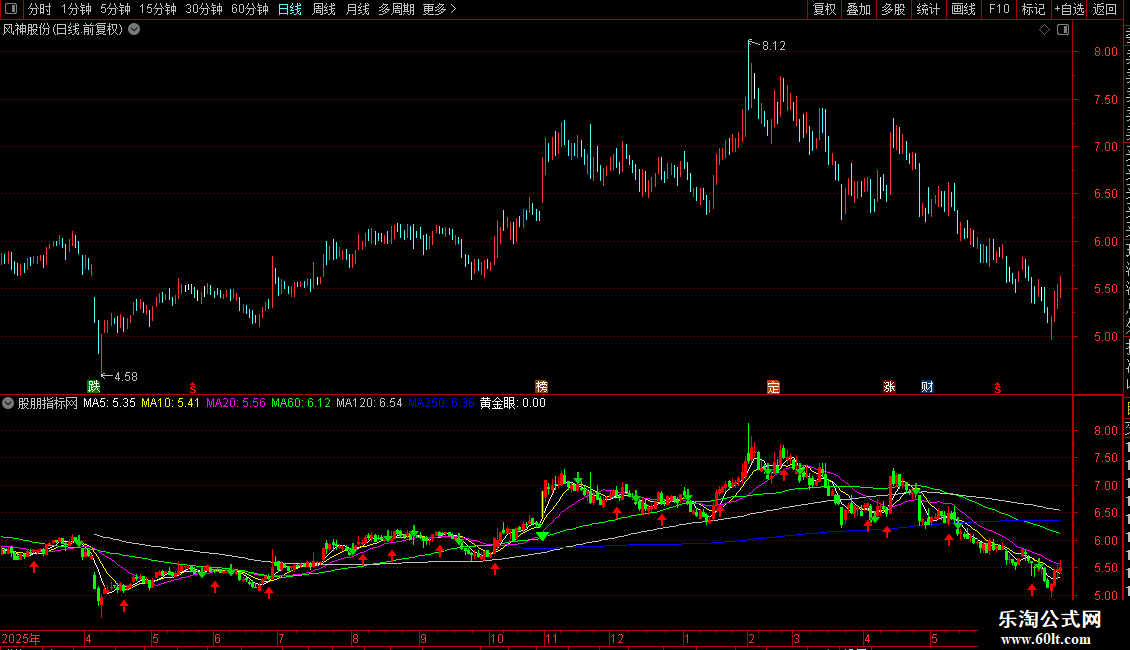Click 6.50 on indicator panel price axis

point(1105,513)
